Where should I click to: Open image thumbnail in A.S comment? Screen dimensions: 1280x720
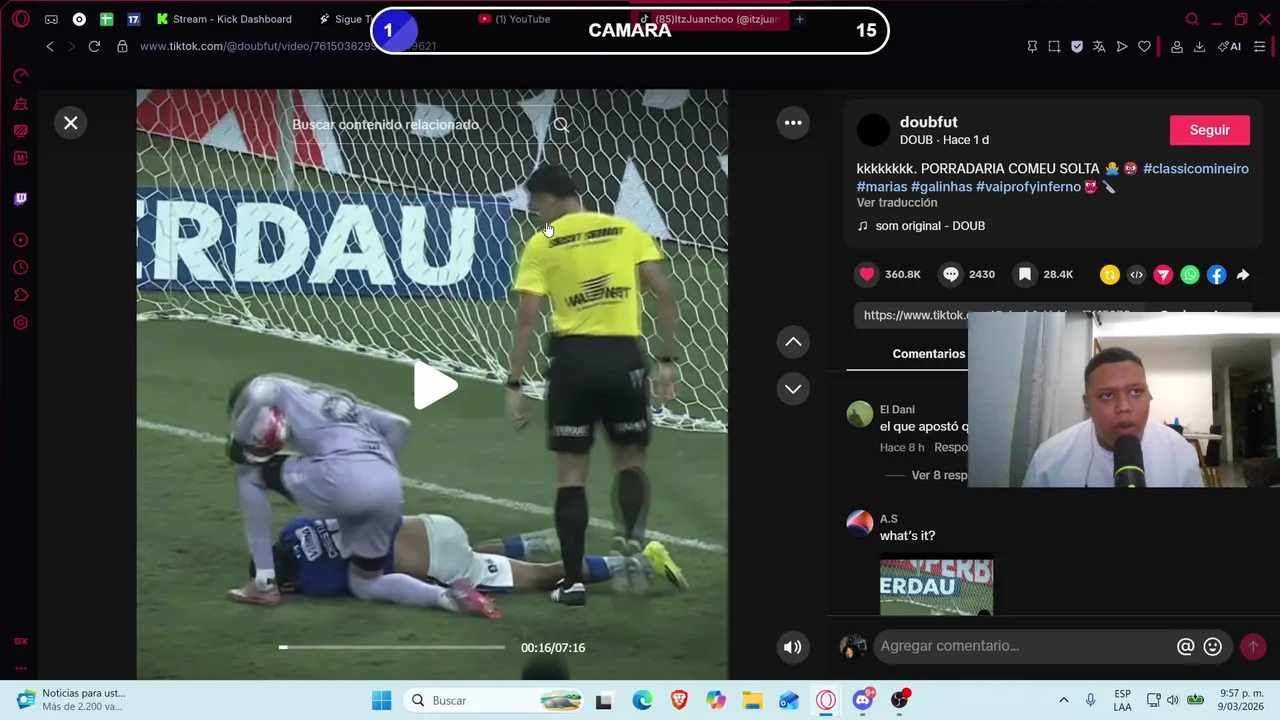point(936,584)
